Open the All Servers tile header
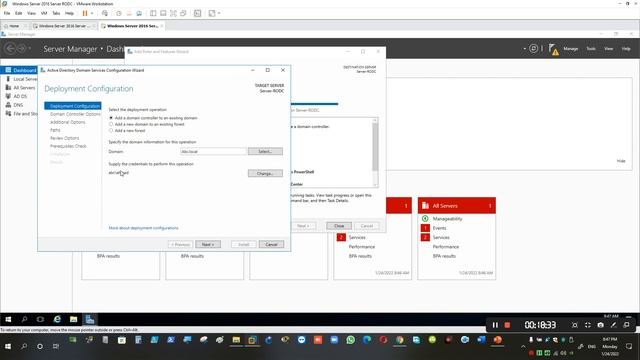The image size is (640, 360). click(457, 206)
